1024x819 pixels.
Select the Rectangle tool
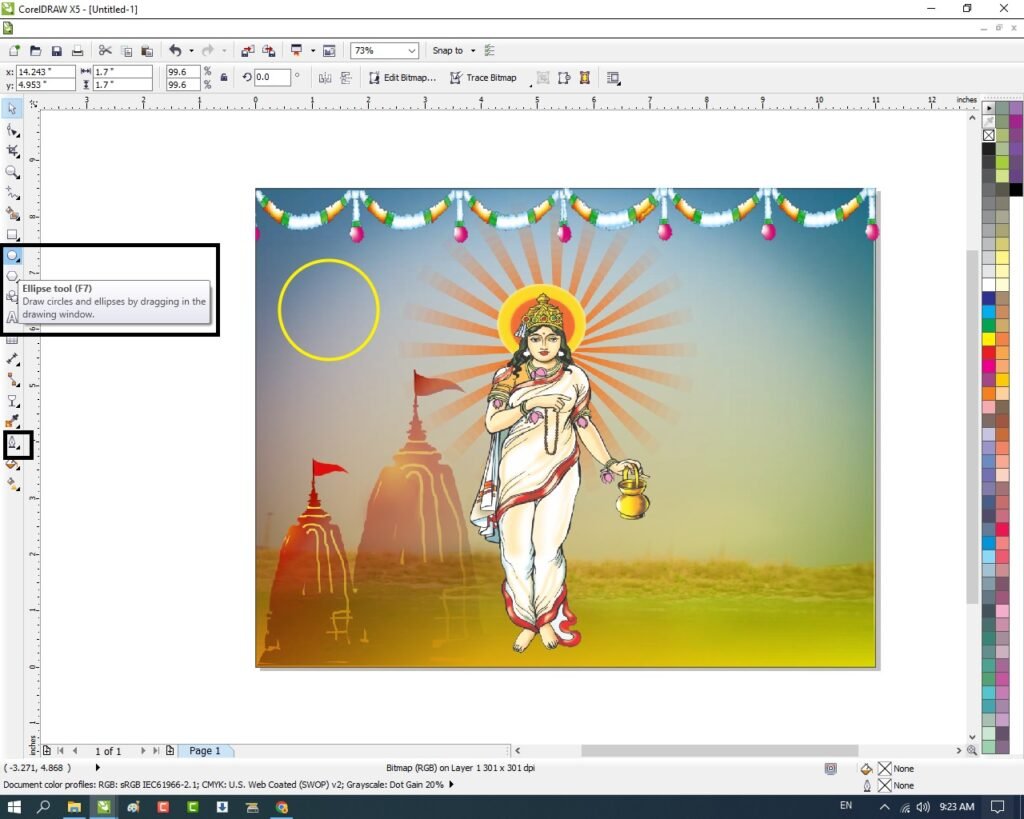tap(12, 234)
